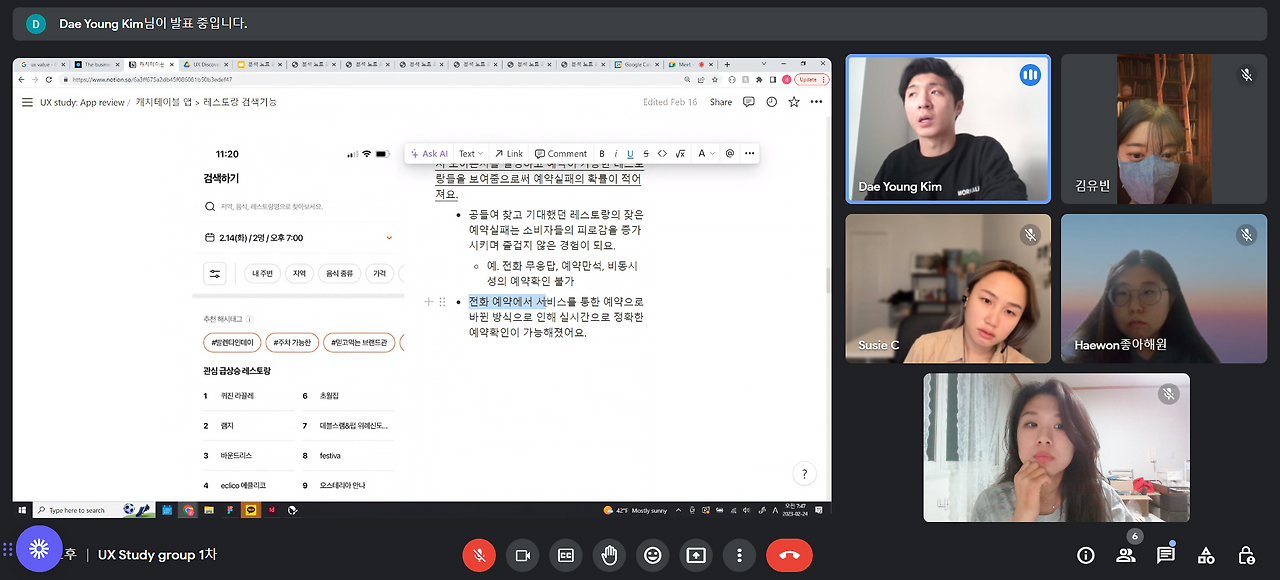Switch to the UX Discovery browser tab
Viewport: 1280px width, 580px height.
click(206, 64)
